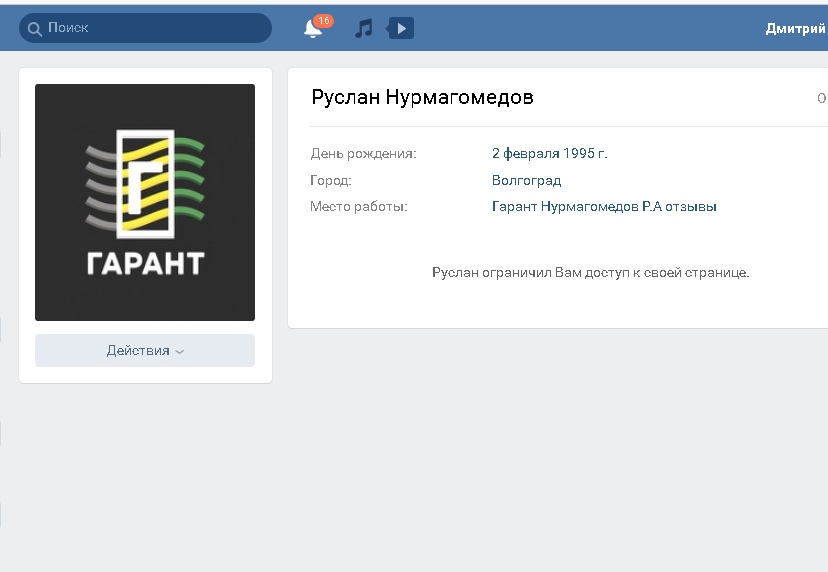Click the magnifying glass search icon
Screen dimensions: 828x572
click(x=34, y=28)
